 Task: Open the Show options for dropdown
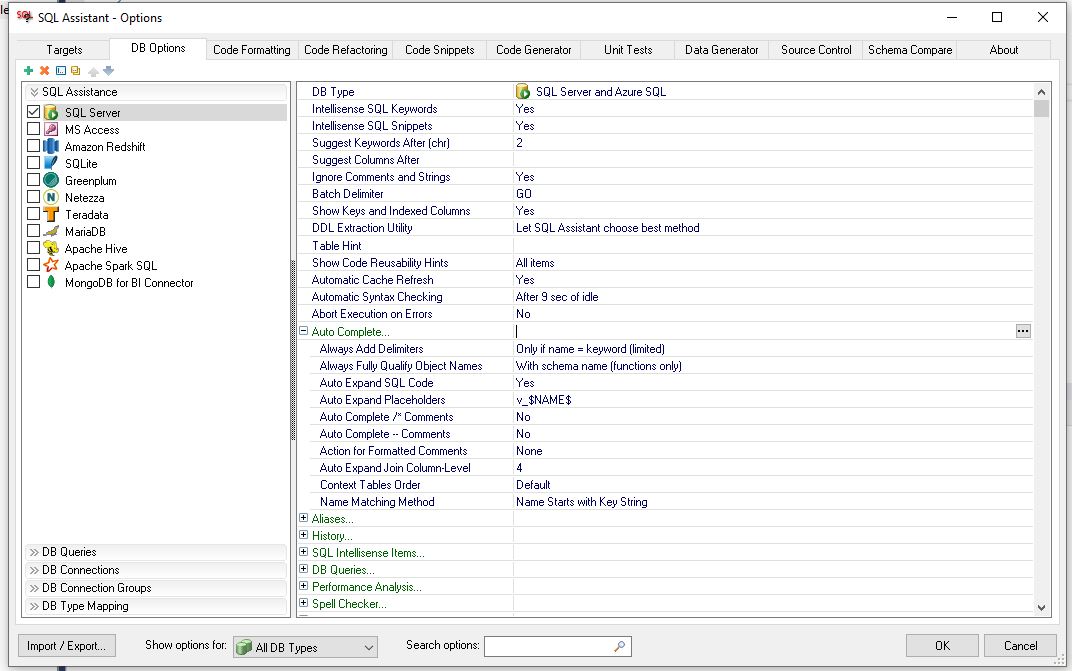click(x=306, y=647)
